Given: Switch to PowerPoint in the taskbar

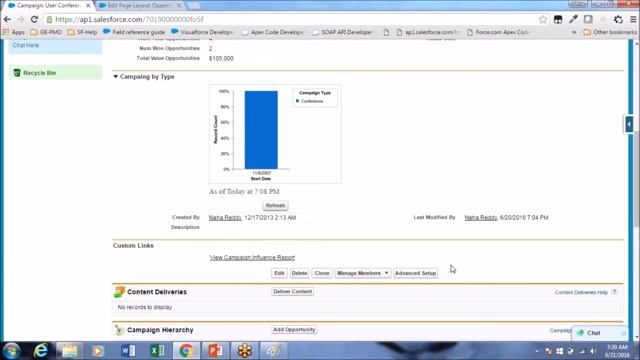Looking at the screenshot, I should (215, 351).
